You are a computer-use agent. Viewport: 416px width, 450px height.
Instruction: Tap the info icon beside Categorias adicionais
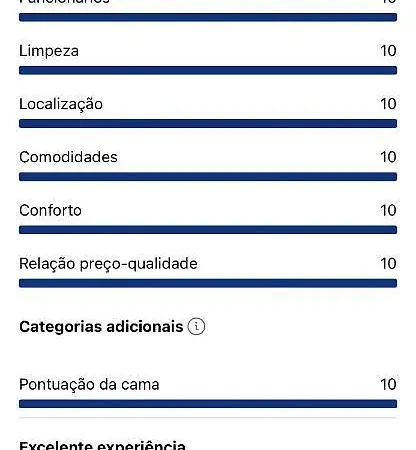[196, 326]
